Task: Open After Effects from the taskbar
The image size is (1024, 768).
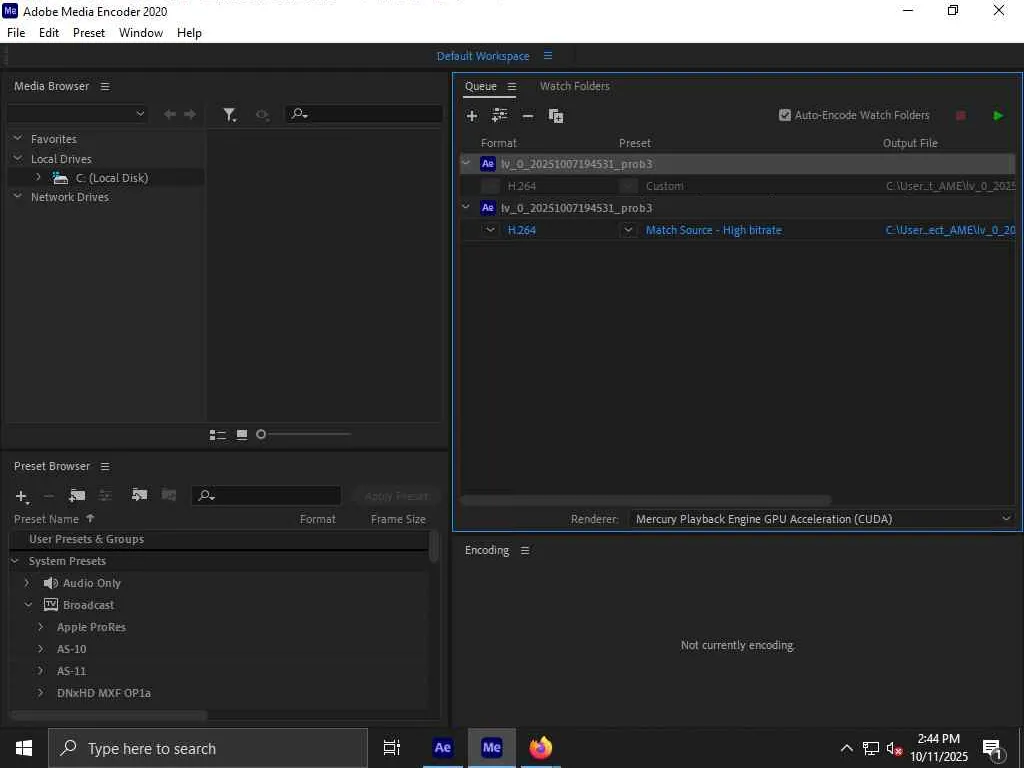Action: 442,748
